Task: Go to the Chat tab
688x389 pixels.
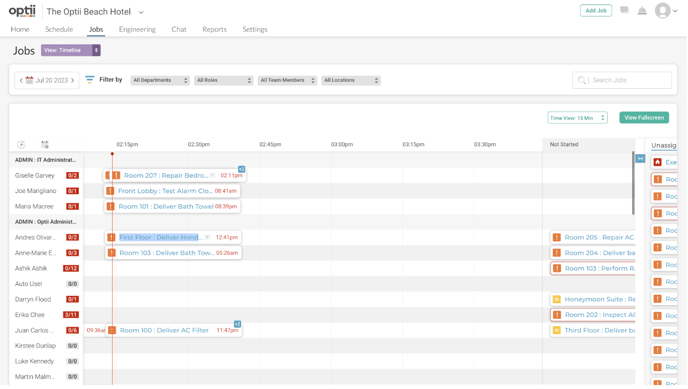Action: 179,29
